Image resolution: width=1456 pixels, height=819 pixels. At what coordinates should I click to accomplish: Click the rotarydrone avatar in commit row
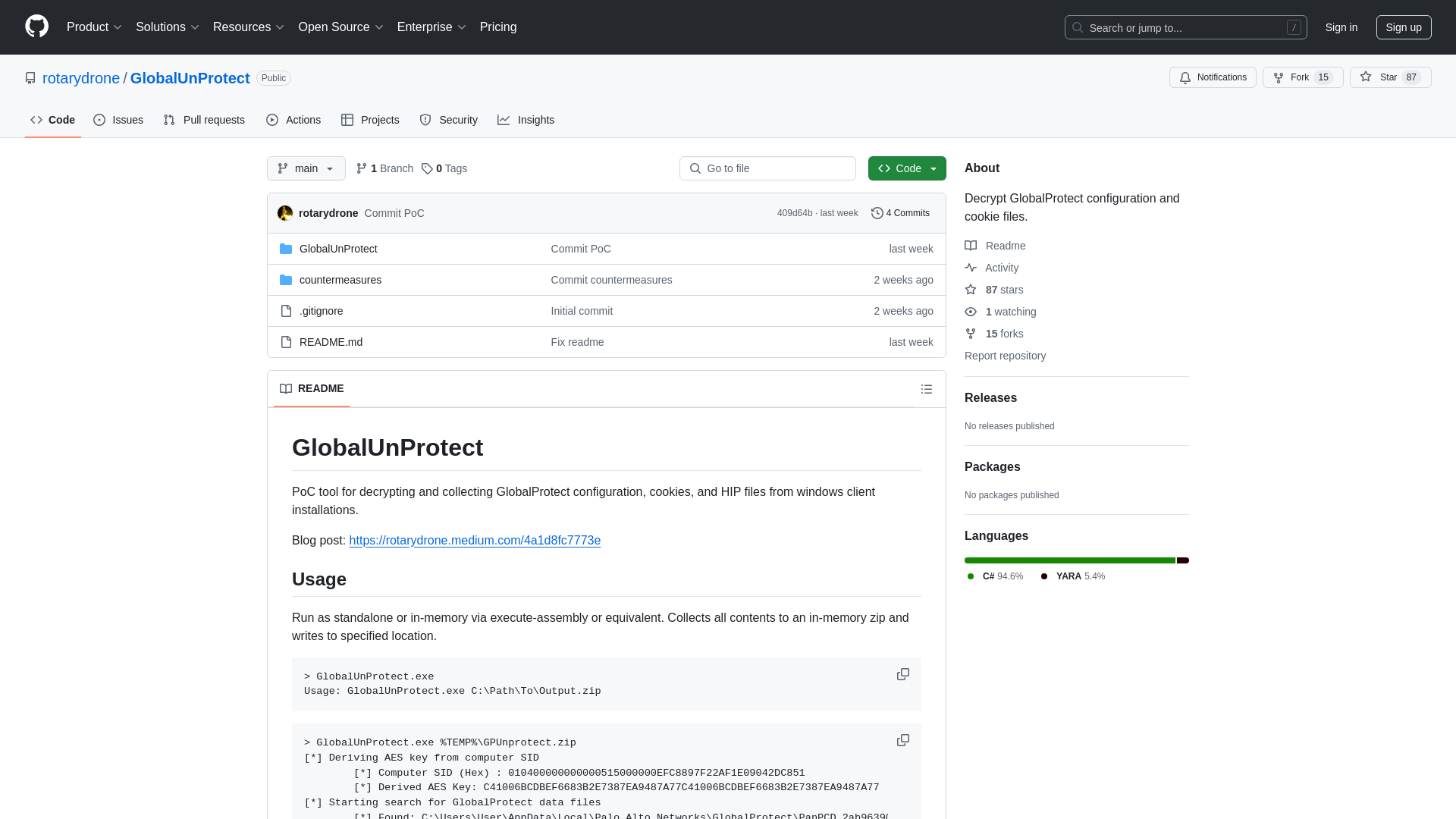[285, 213]
